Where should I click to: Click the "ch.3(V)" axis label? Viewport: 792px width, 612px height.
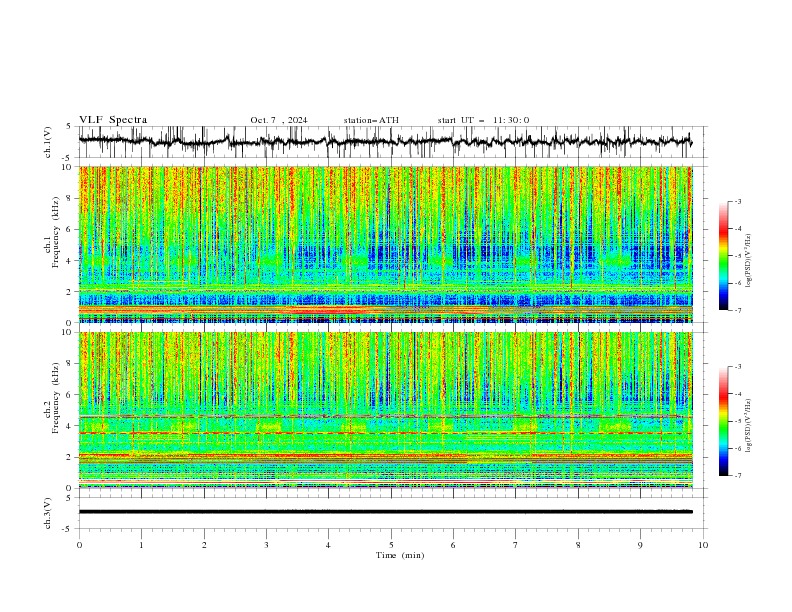[48, 513]
